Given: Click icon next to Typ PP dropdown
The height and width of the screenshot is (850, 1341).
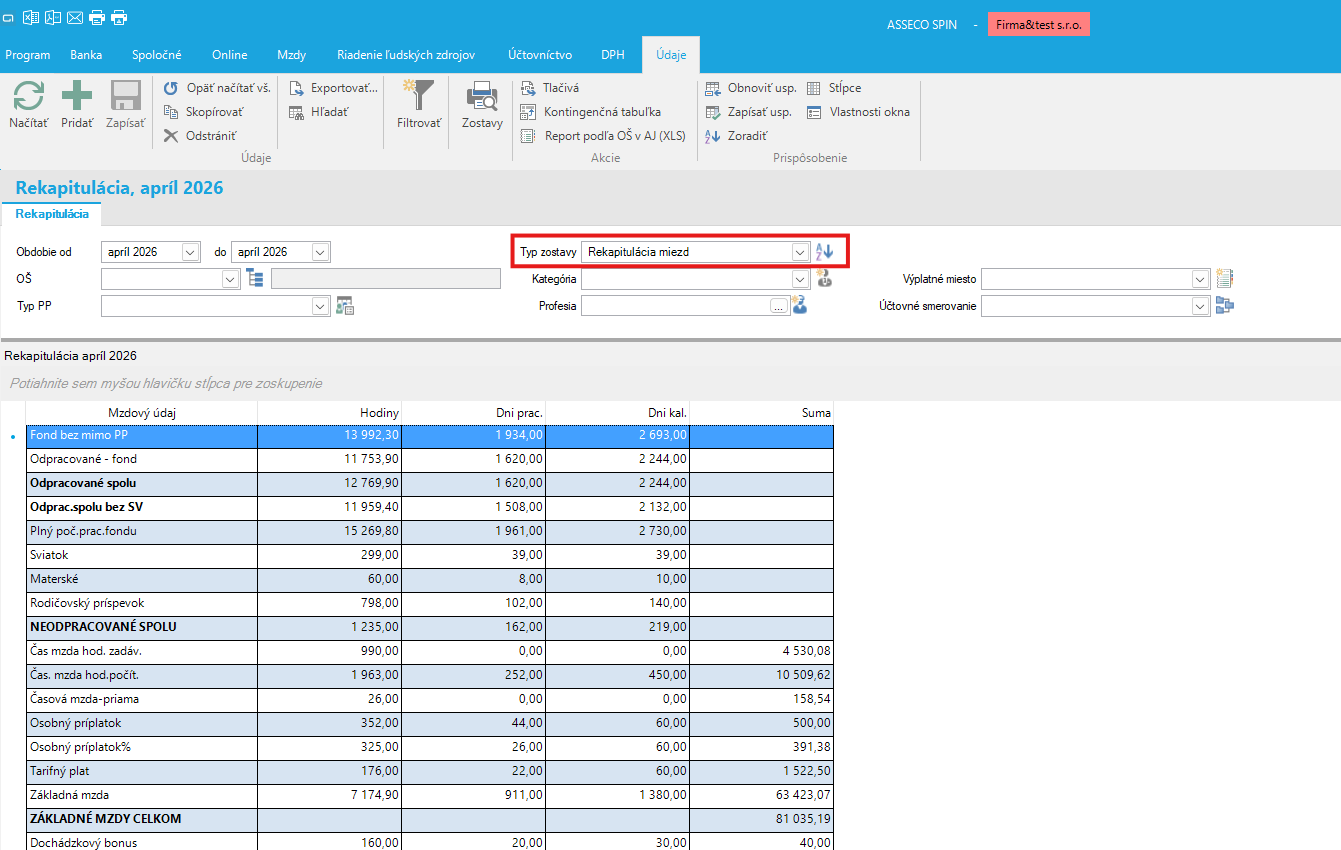Looking at the screenshot, I should coord(346,306).
